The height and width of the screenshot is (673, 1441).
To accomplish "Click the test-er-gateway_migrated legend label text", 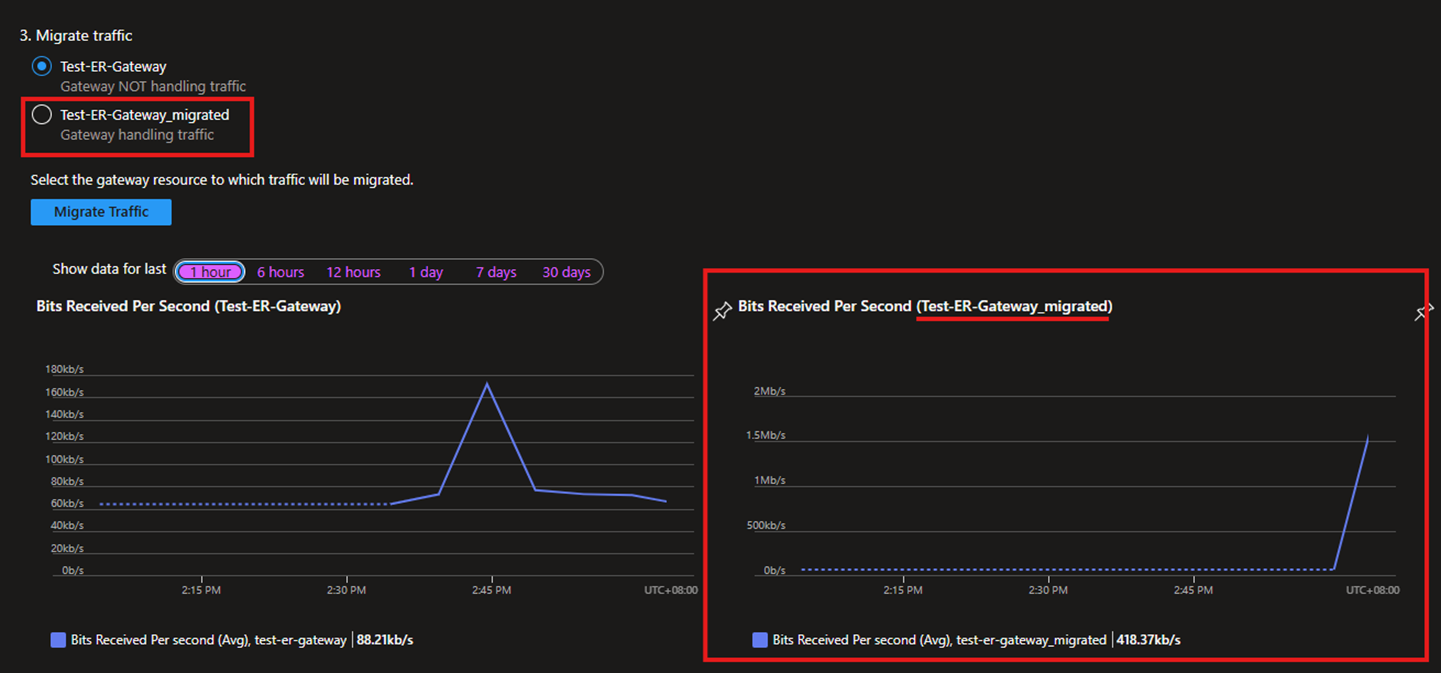I will [939, 640].
